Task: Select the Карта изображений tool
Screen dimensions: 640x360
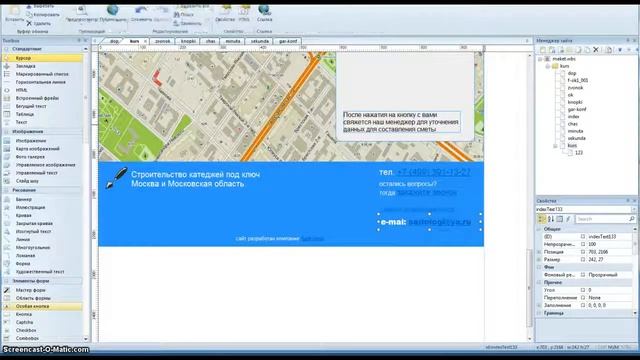Action: 42,149
